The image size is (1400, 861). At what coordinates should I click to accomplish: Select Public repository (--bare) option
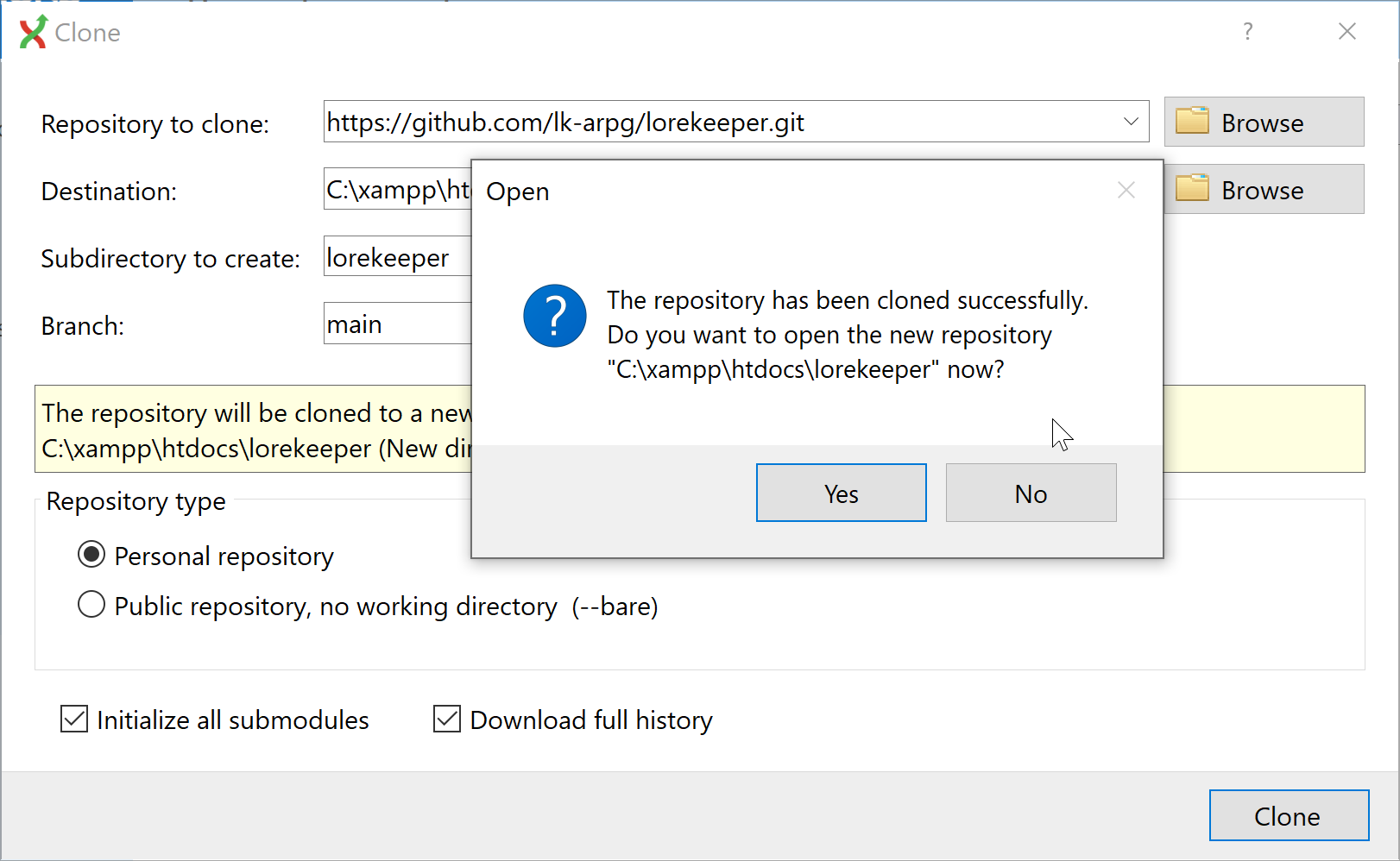click(x=91, y=605)
